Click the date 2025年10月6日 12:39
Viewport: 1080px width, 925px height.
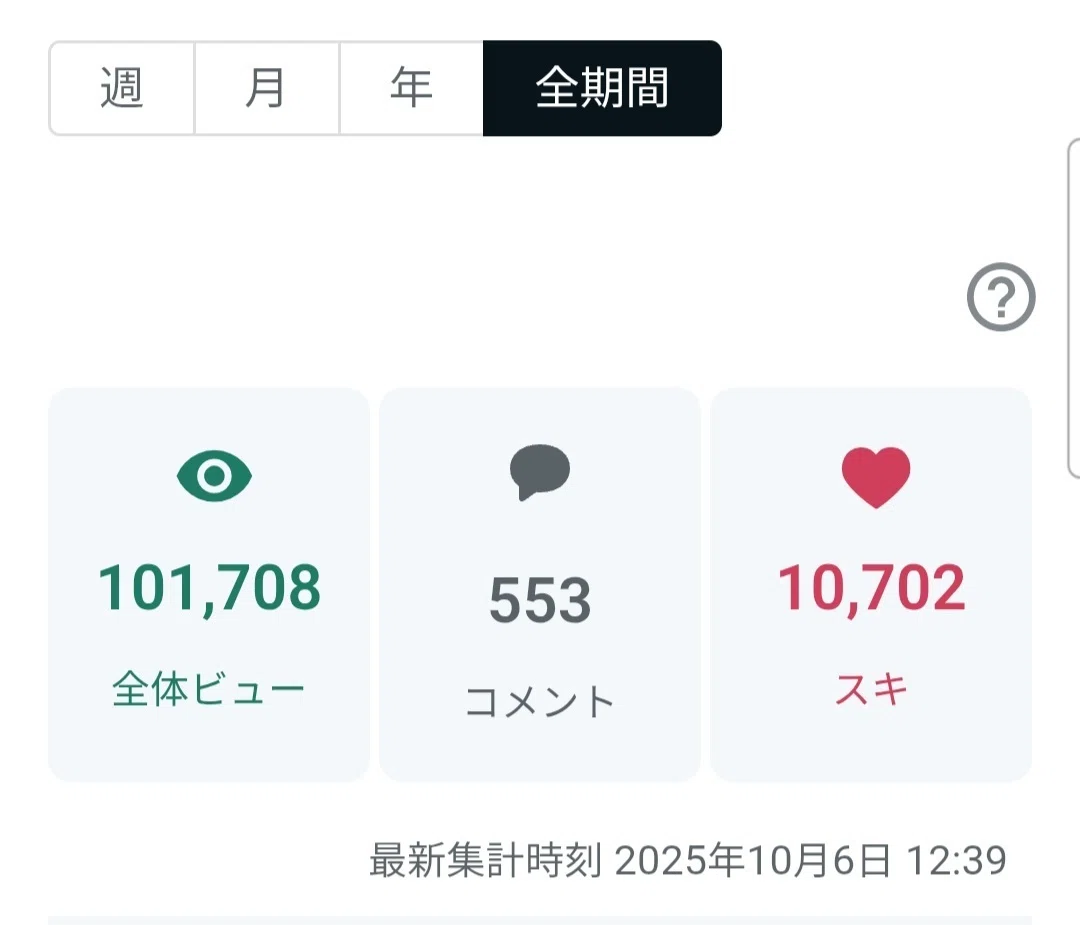tap(811, 860)
